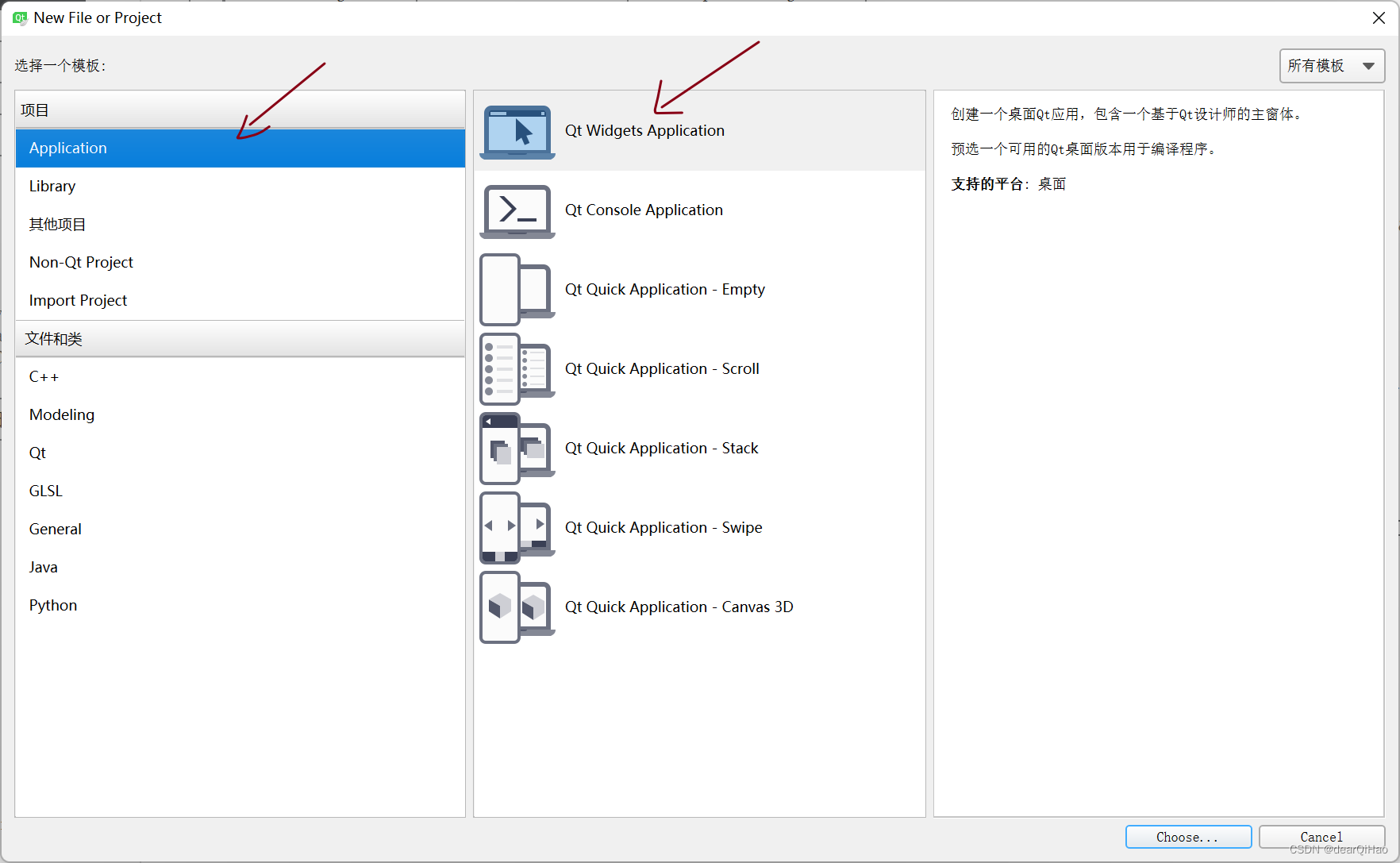The height and width of the screenshot is (863, 1400).
Task: Select the Library project category
Action: tap(240, 187)
